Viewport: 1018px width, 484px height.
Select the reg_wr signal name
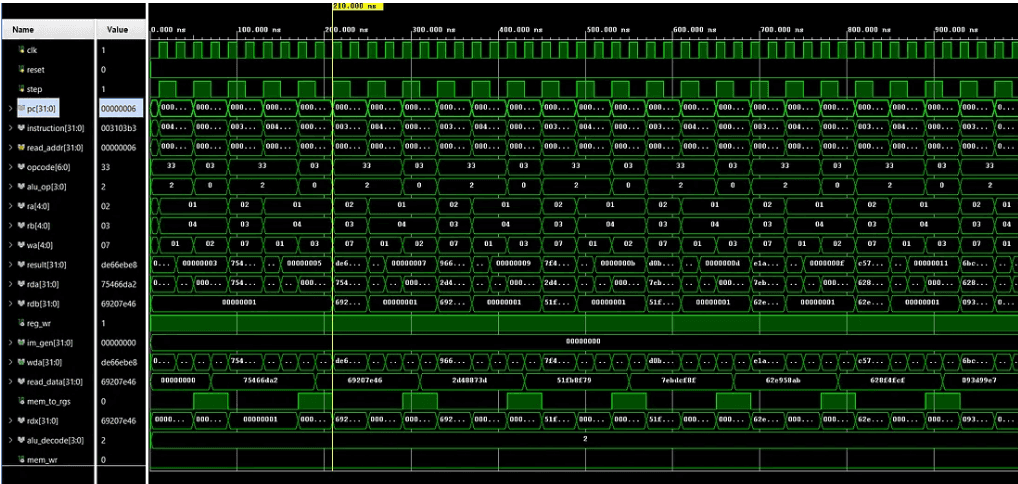tap(38, 323)
